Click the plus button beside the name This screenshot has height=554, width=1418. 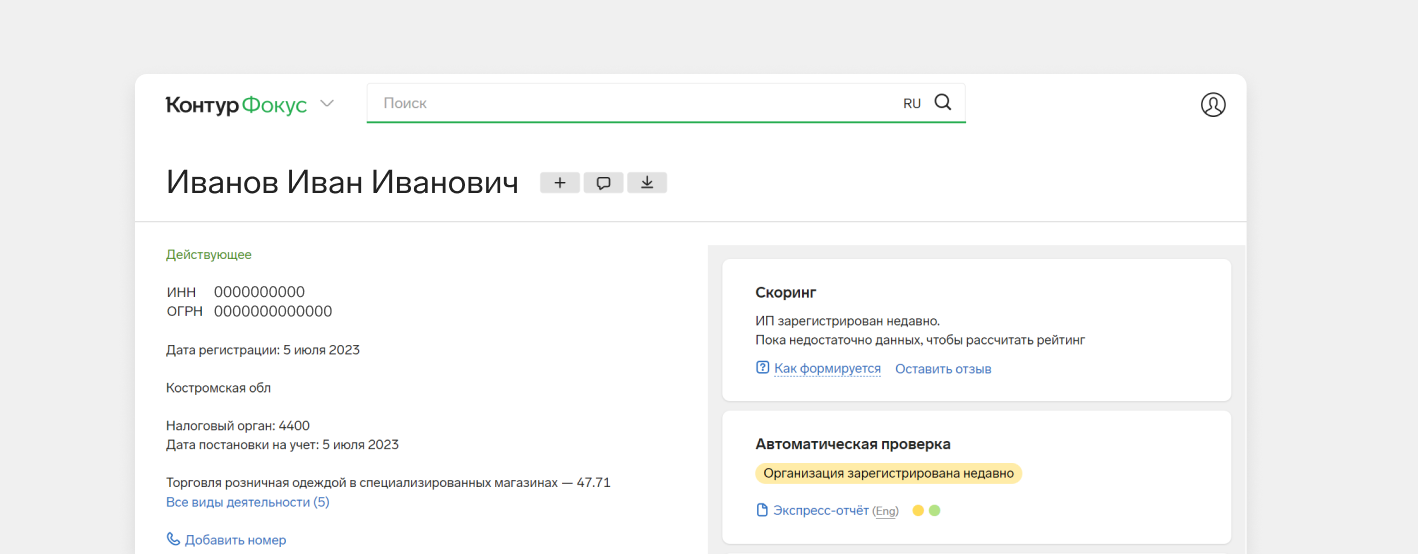[560, 183]
